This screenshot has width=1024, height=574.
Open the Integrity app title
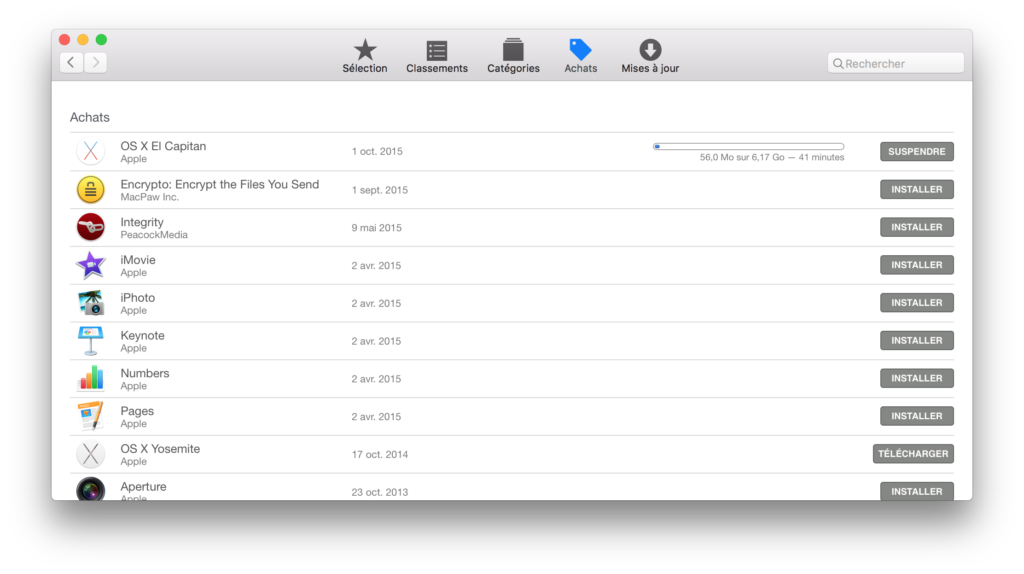[x=142, y=222]
